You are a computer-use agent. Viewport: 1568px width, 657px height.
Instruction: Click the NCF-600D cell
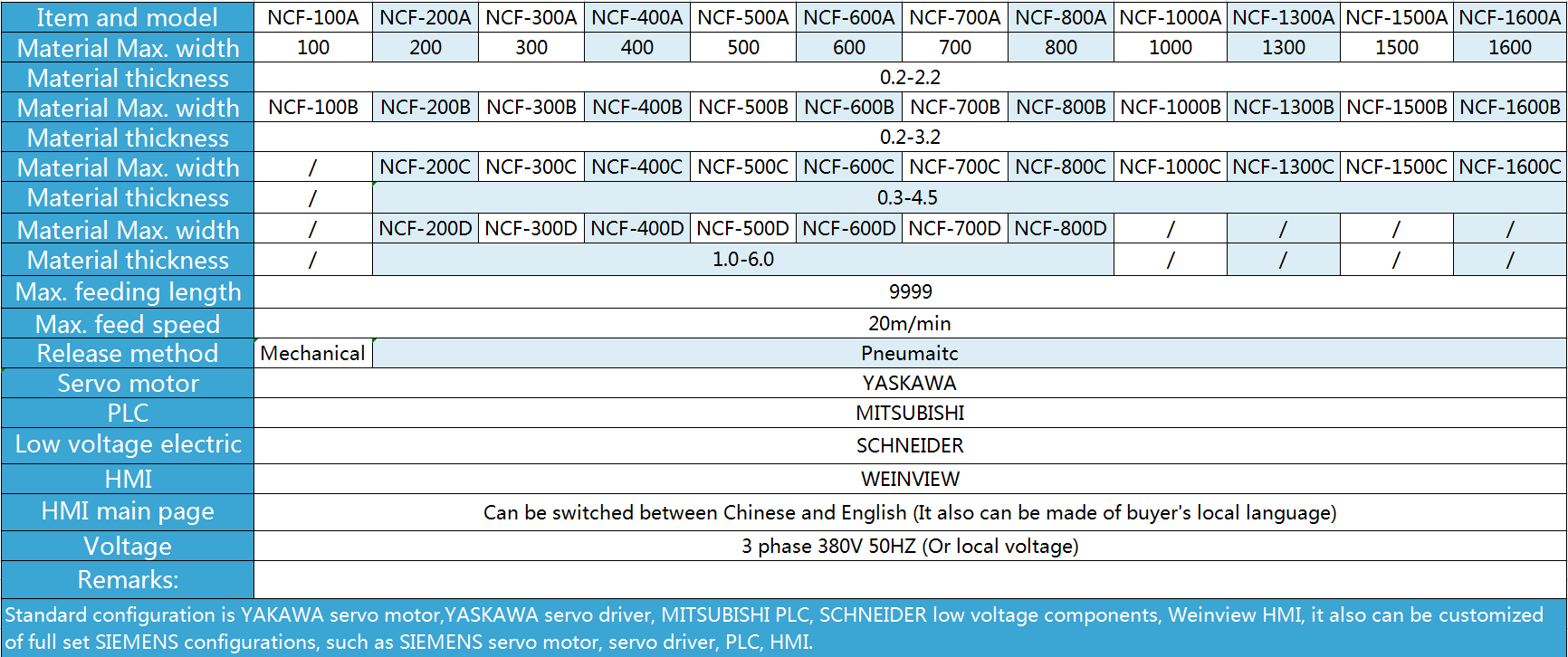click(849, 228)
